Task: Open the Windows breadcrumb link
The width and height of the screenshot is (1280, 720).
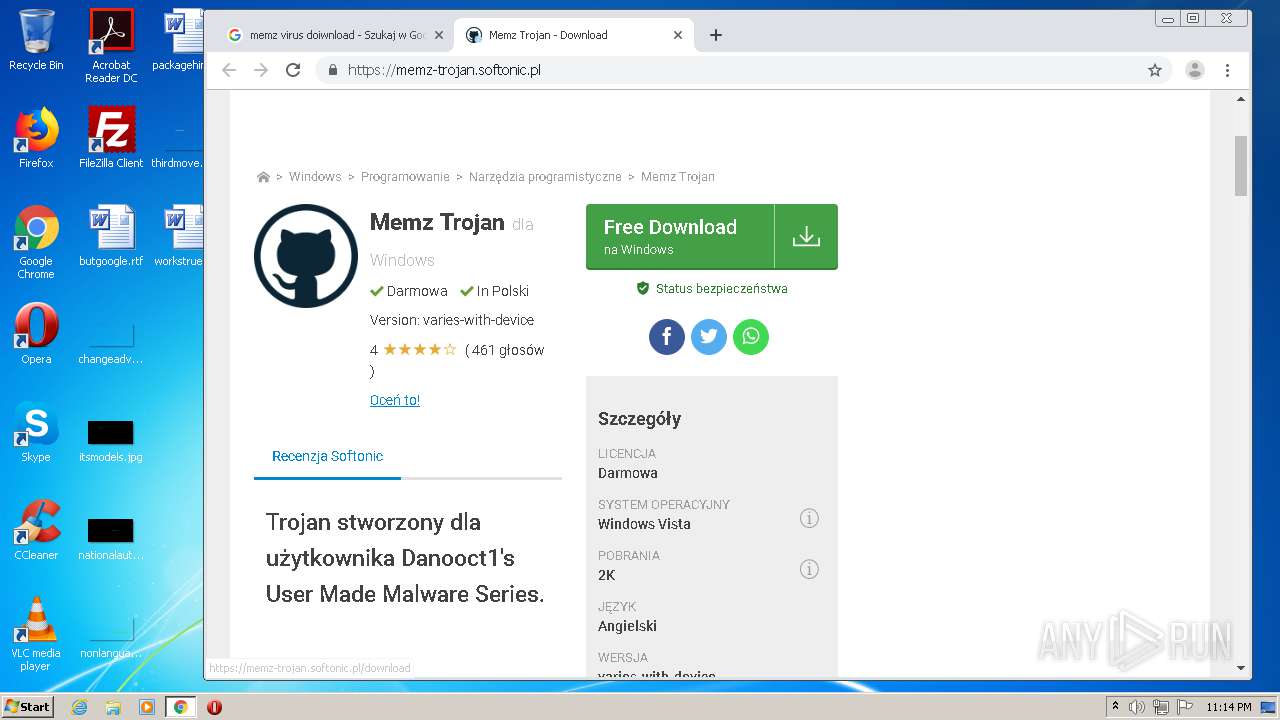Action: 315,177
